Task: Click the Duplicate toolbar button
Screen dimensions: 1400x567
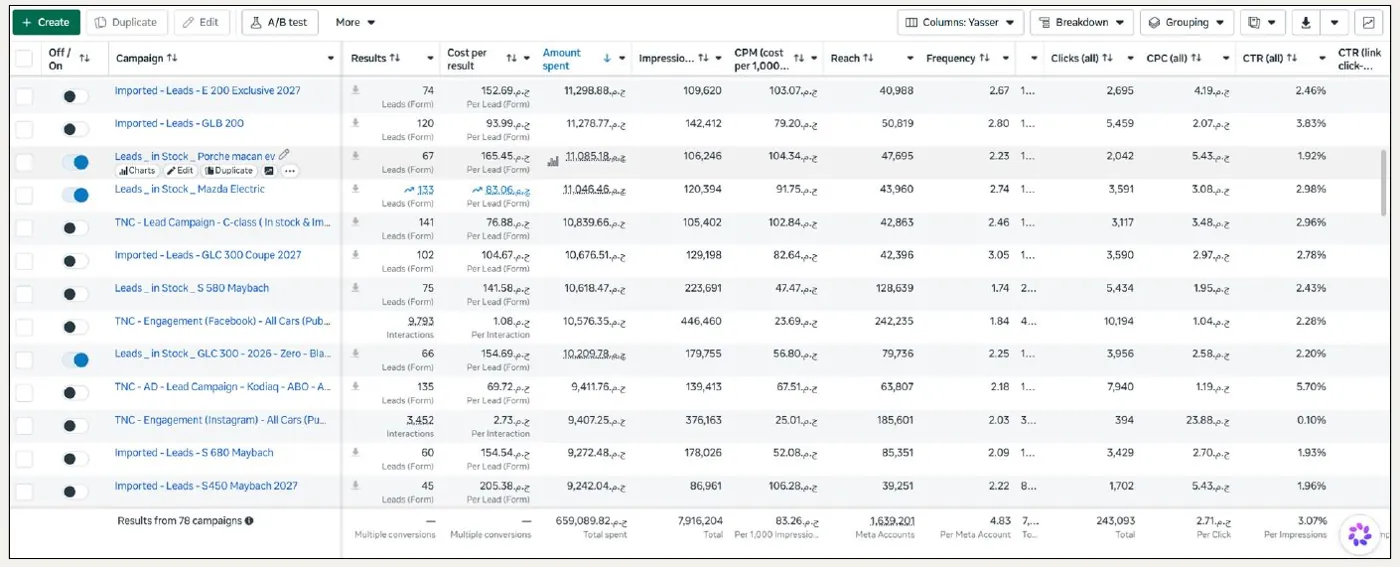Action: (126, 22)
